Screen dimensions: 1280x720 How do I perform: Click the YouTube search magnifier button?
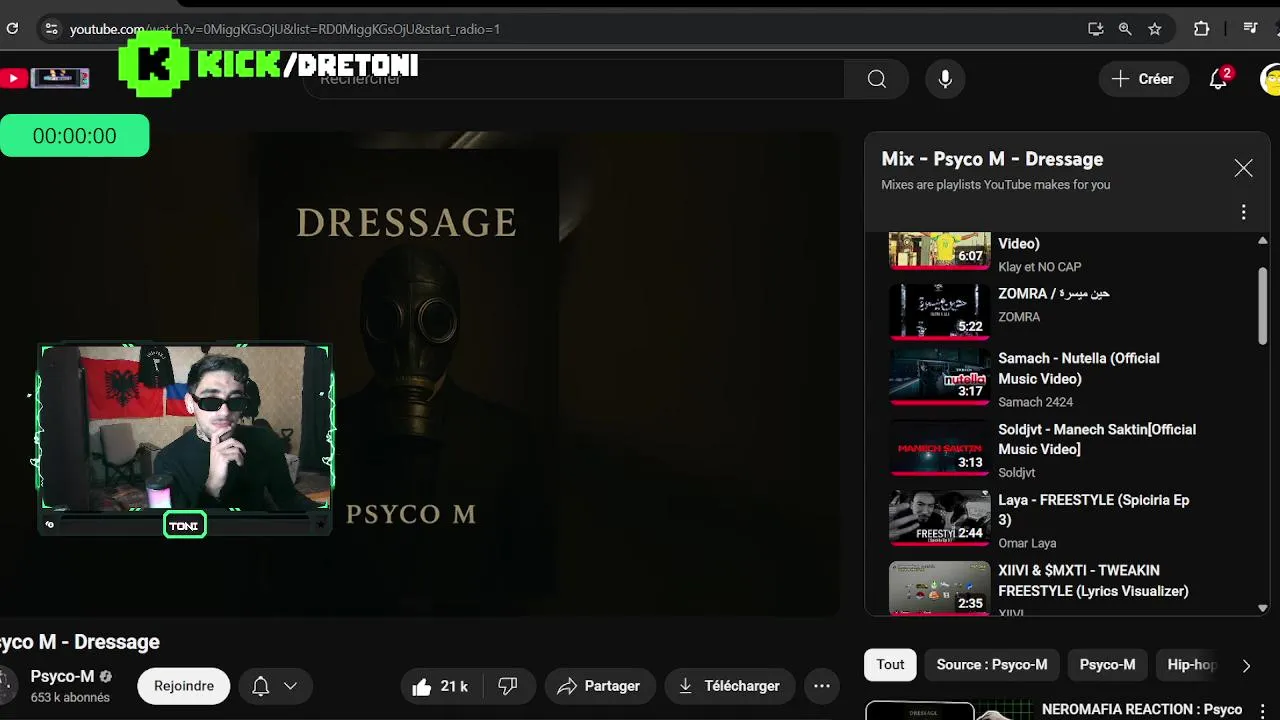[x=877, y=79]
